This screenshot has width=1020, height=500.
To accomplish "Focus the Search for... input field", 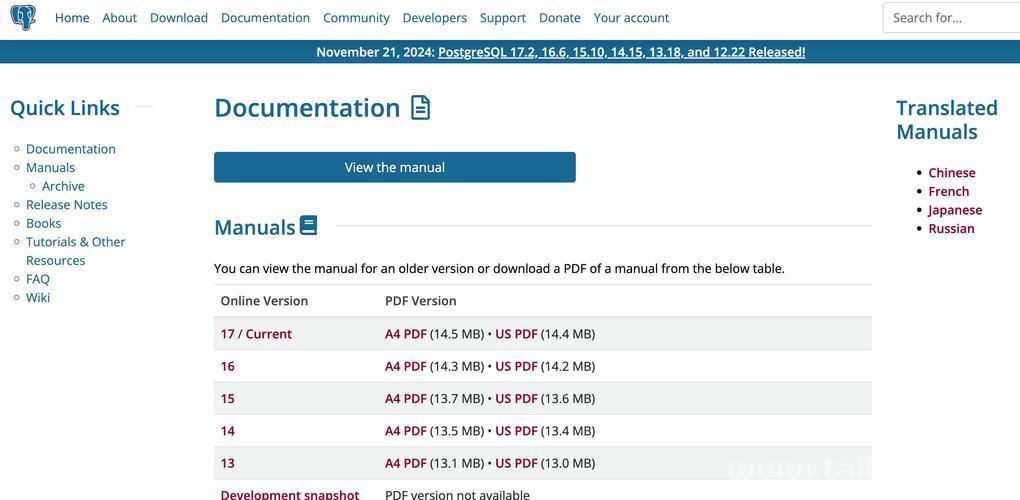I will [x=951, y=18].
